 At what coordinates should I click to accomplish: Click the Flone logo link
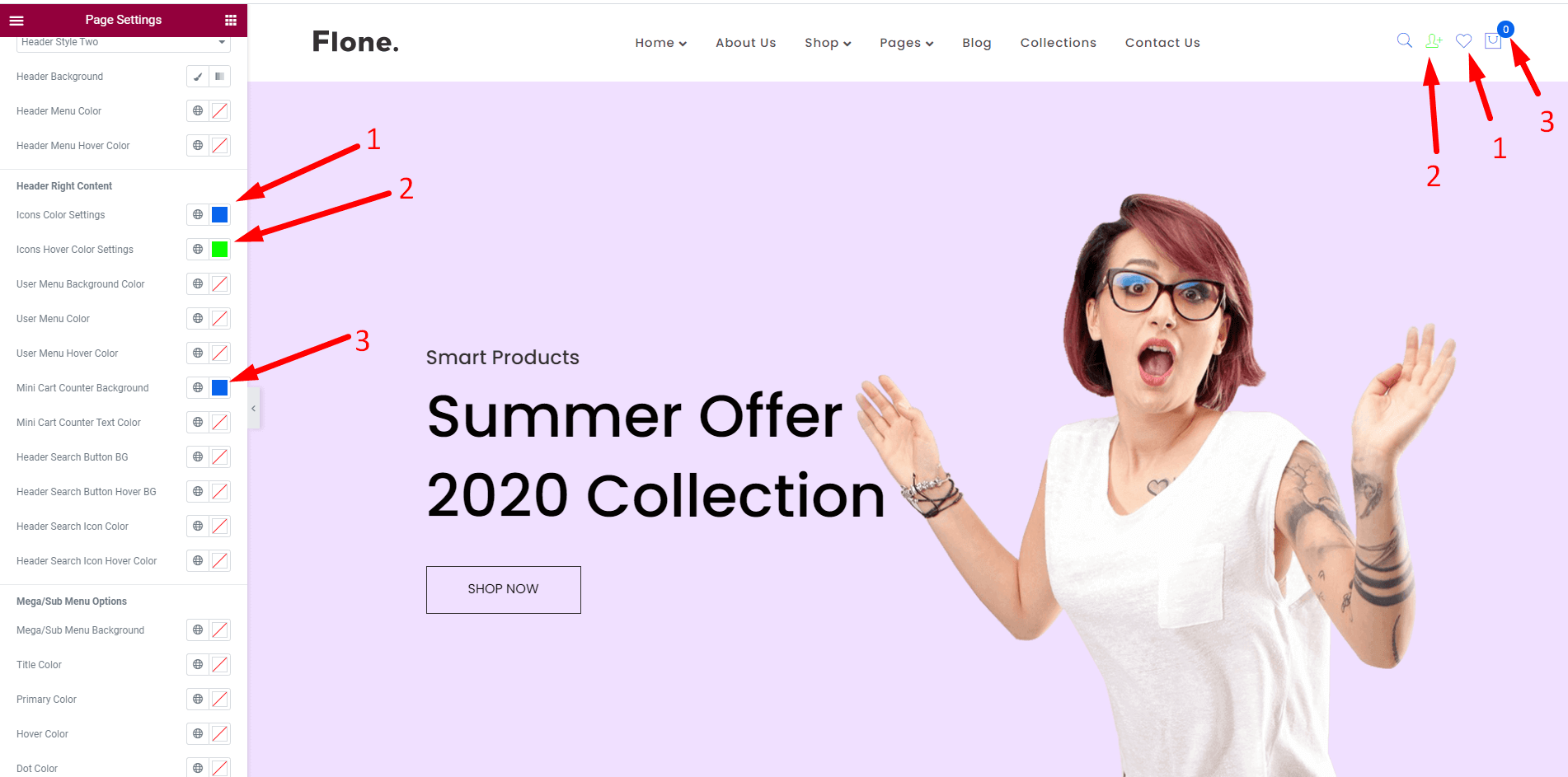tap(355, 42)
